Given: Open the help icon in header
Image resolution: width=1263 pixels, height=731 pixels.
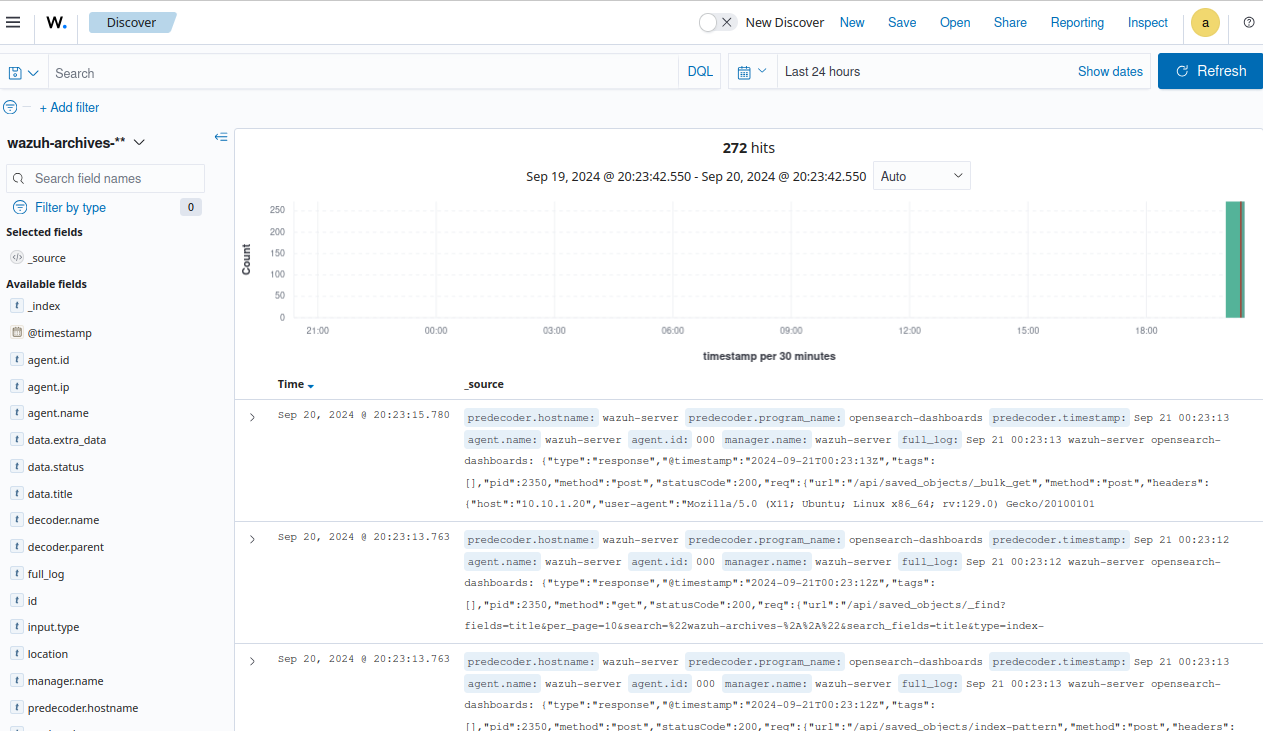Looking at the screenshot, I should tap(1248, 22).
